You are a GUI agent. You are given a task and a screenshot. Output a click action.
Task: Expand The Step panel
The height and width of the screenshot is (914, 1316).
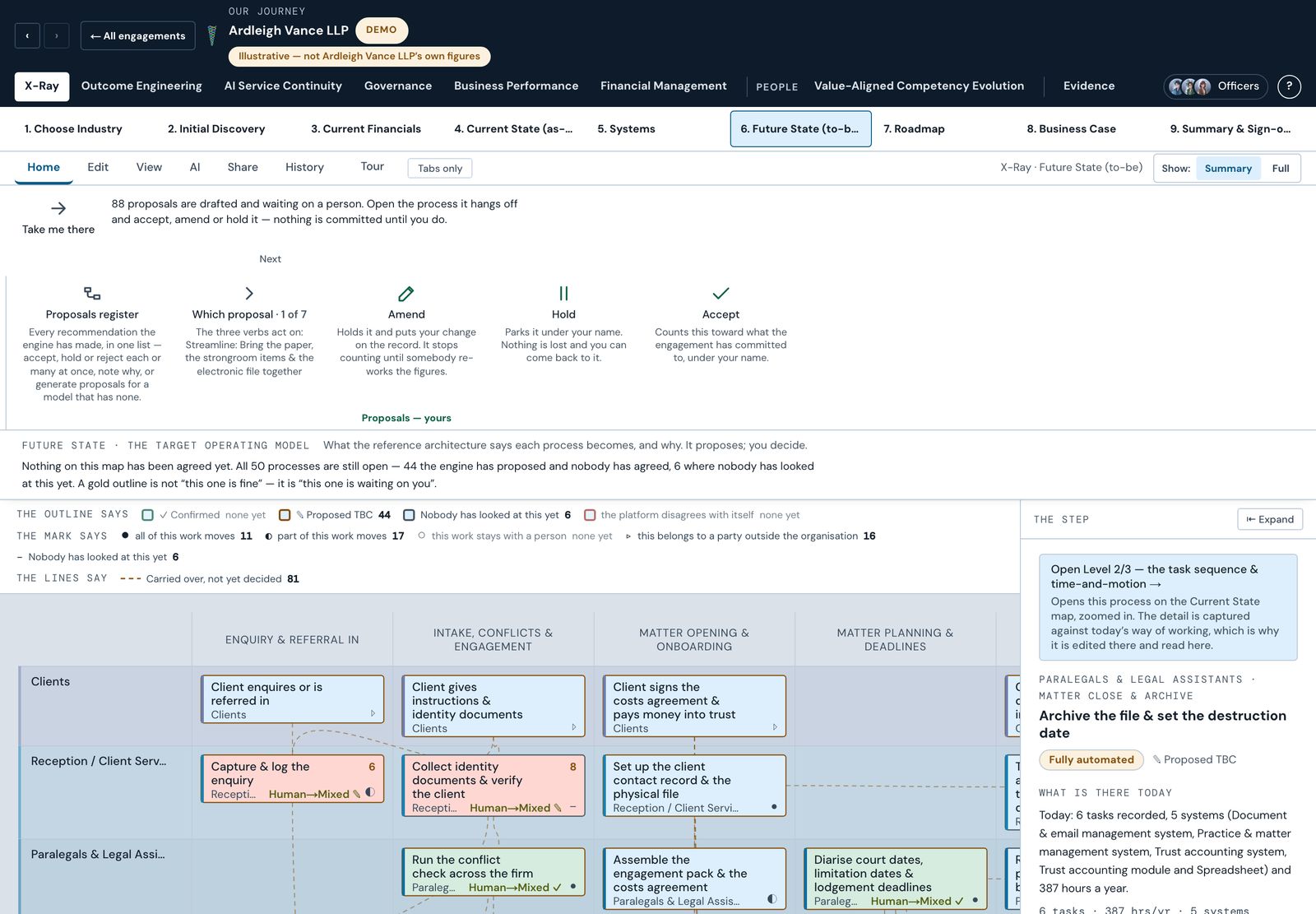(1270, 519)
